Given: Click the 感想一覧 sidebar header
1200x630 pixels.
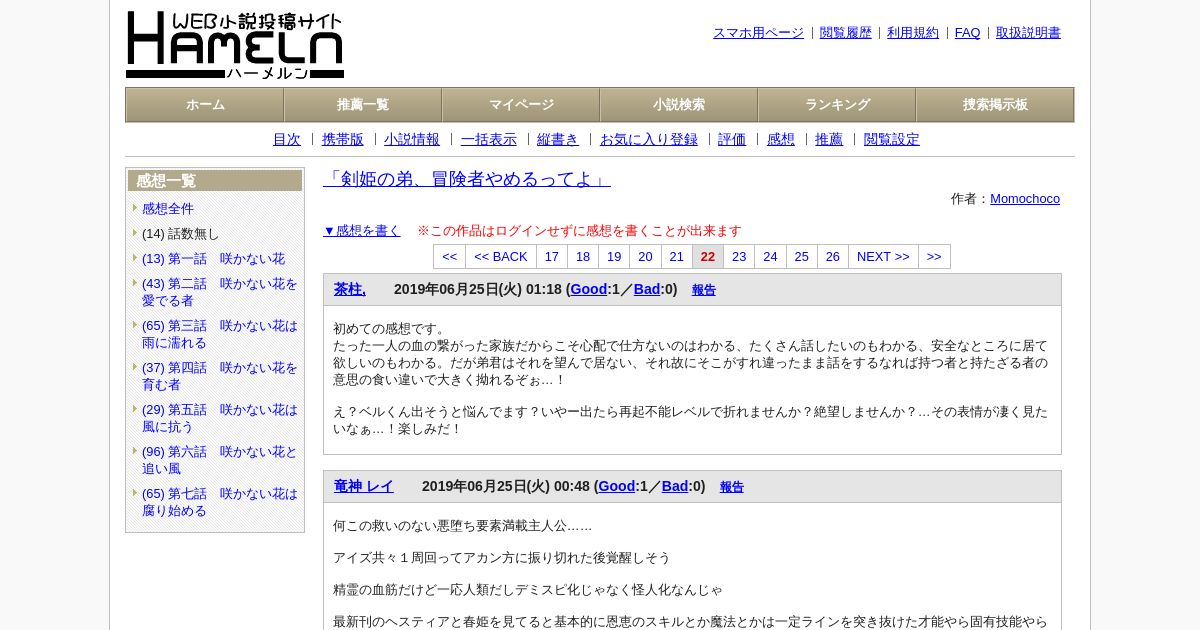Looking at the screenshot, I should 215,181.
